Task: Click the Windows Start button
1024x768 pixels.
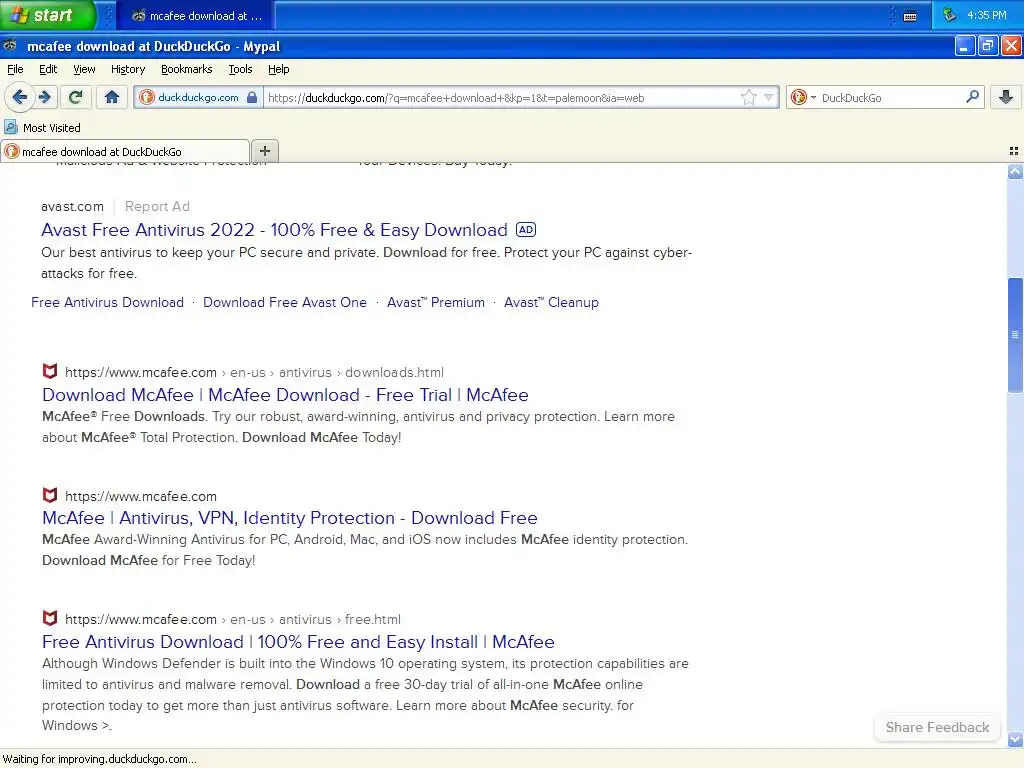Action: pyautogui.click(x=48, y=15)
